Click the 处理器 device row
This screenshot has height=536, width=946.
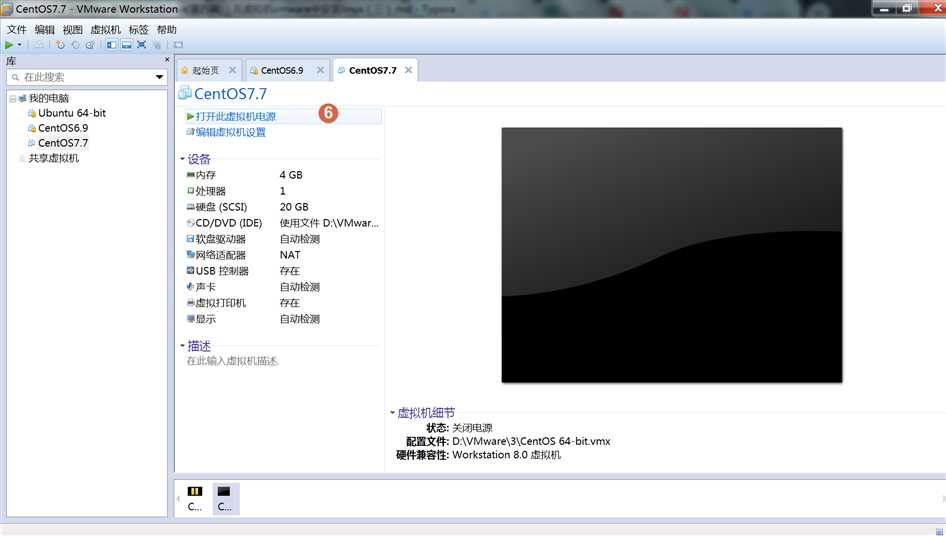pyautogui.click(x=282, y=191)
